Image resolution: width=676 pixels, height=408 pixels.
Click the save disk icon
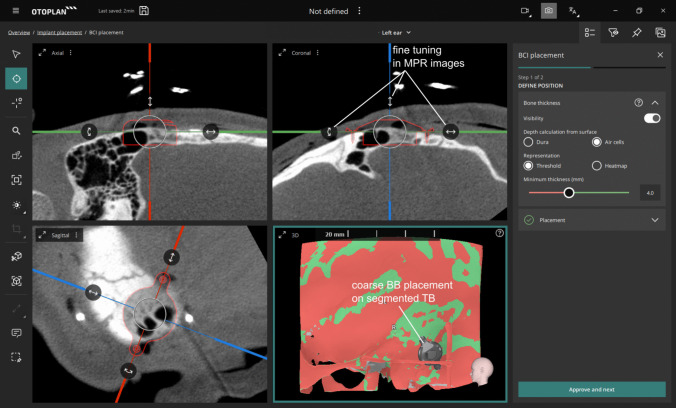144,11
